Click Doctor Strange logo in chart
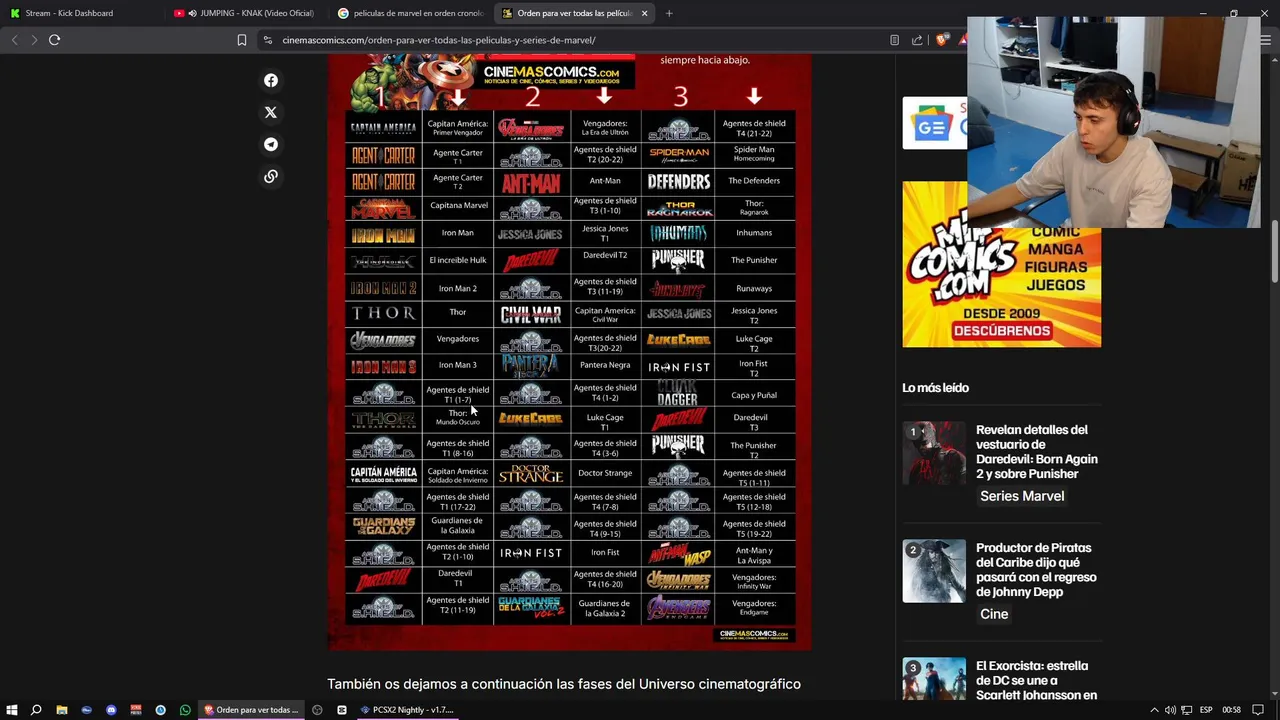1280x720 pixels. (x=531, y=473)
